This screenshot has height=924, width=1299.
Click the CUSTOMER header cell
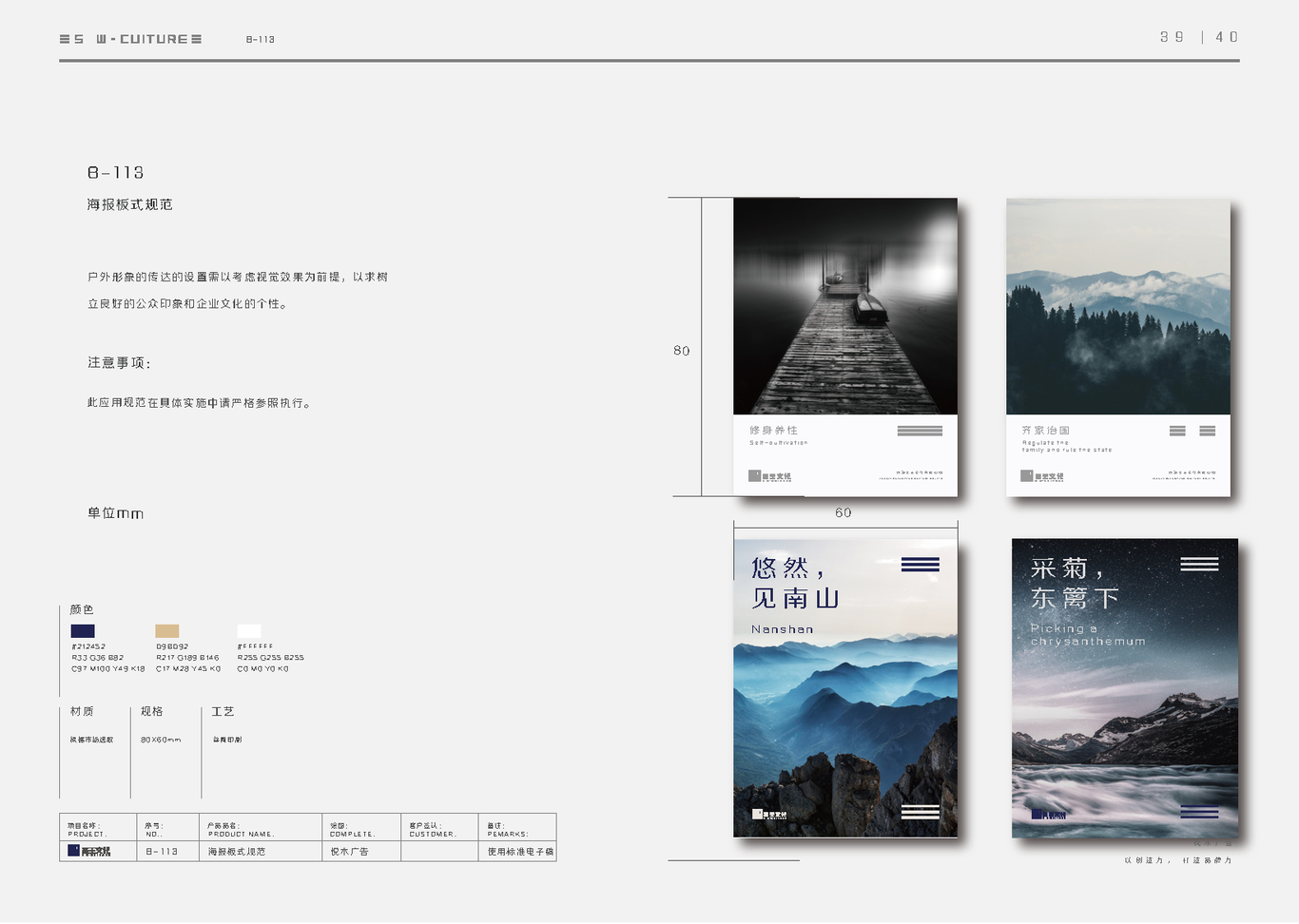[x=439, y=827]
